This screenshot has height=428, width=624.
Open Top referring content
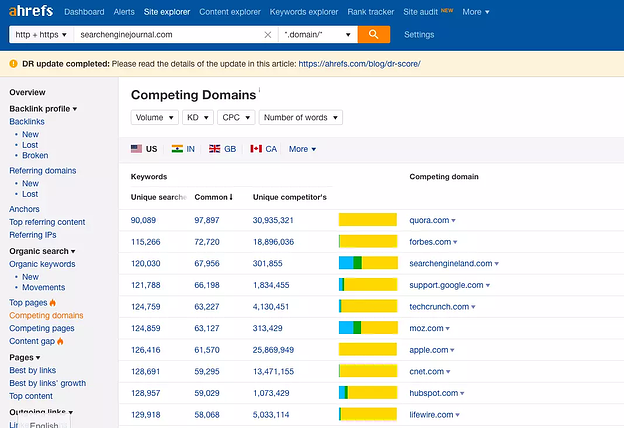coord(47,222)
